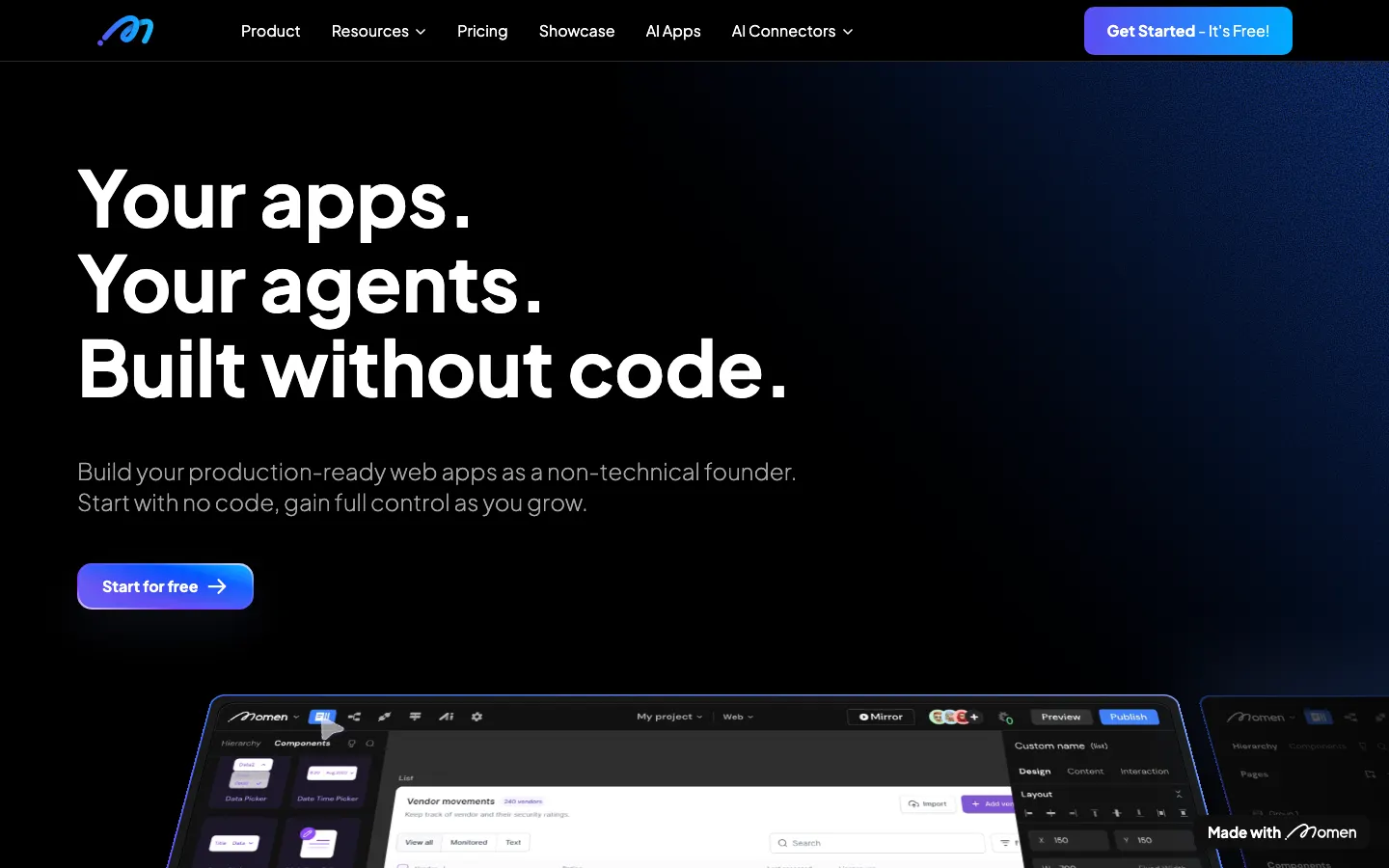Screen dimensions: 1389x868
Task: Click Get Started - It's Free! button
Action: pos(1187,31)
